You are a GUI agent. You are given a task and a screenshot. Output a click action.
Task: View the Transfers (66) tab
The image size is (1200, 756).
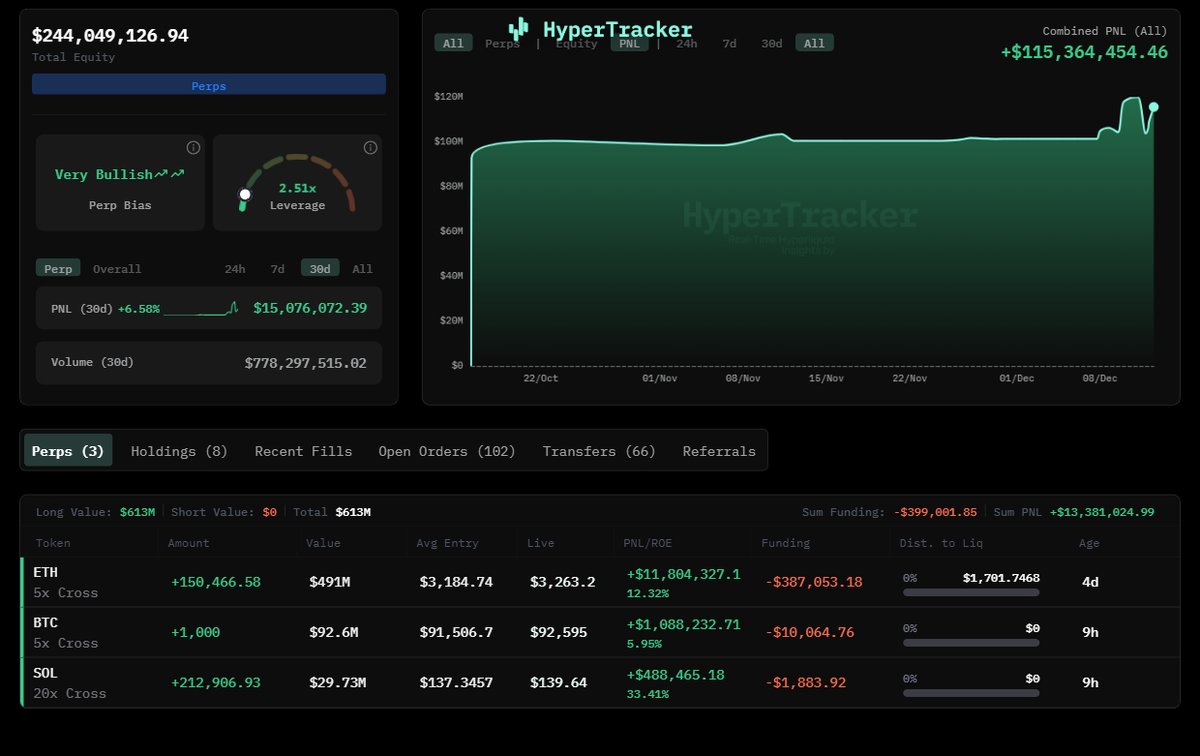click(x=599, y=451)
